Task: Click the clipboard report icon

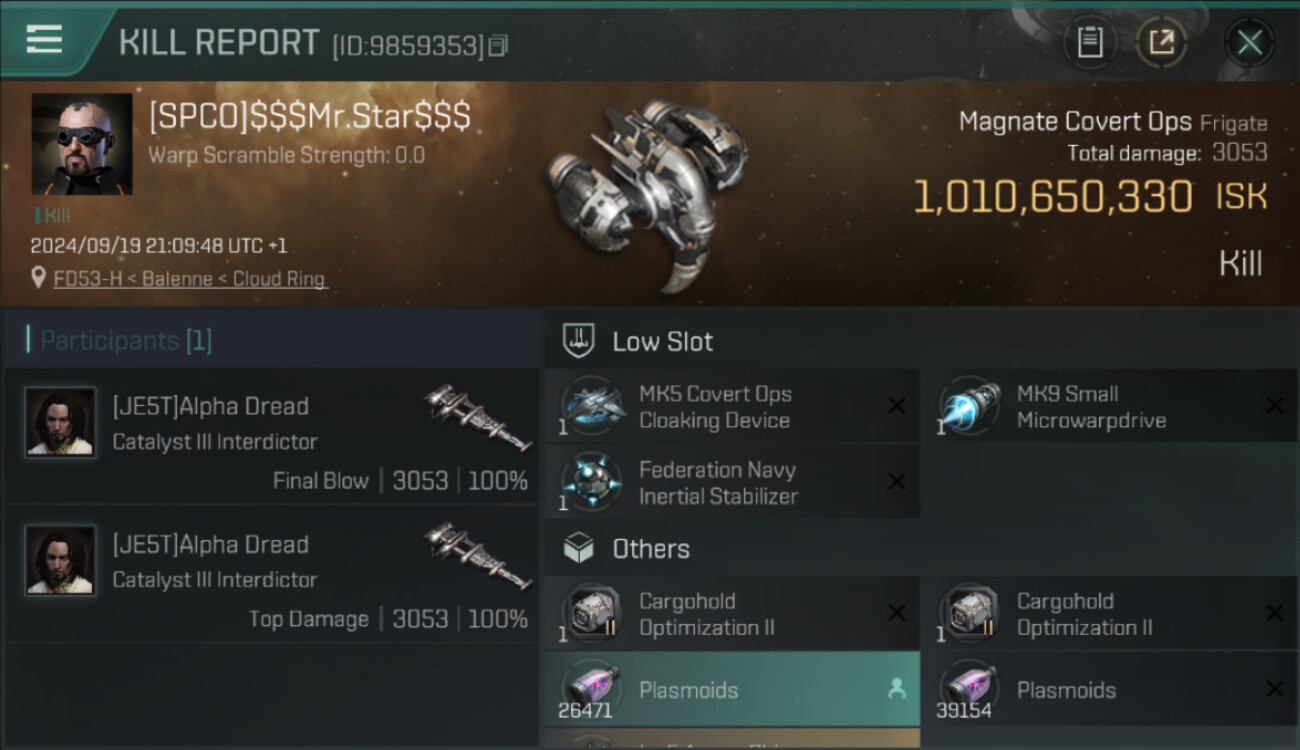Action: (x=1089, y=42)
